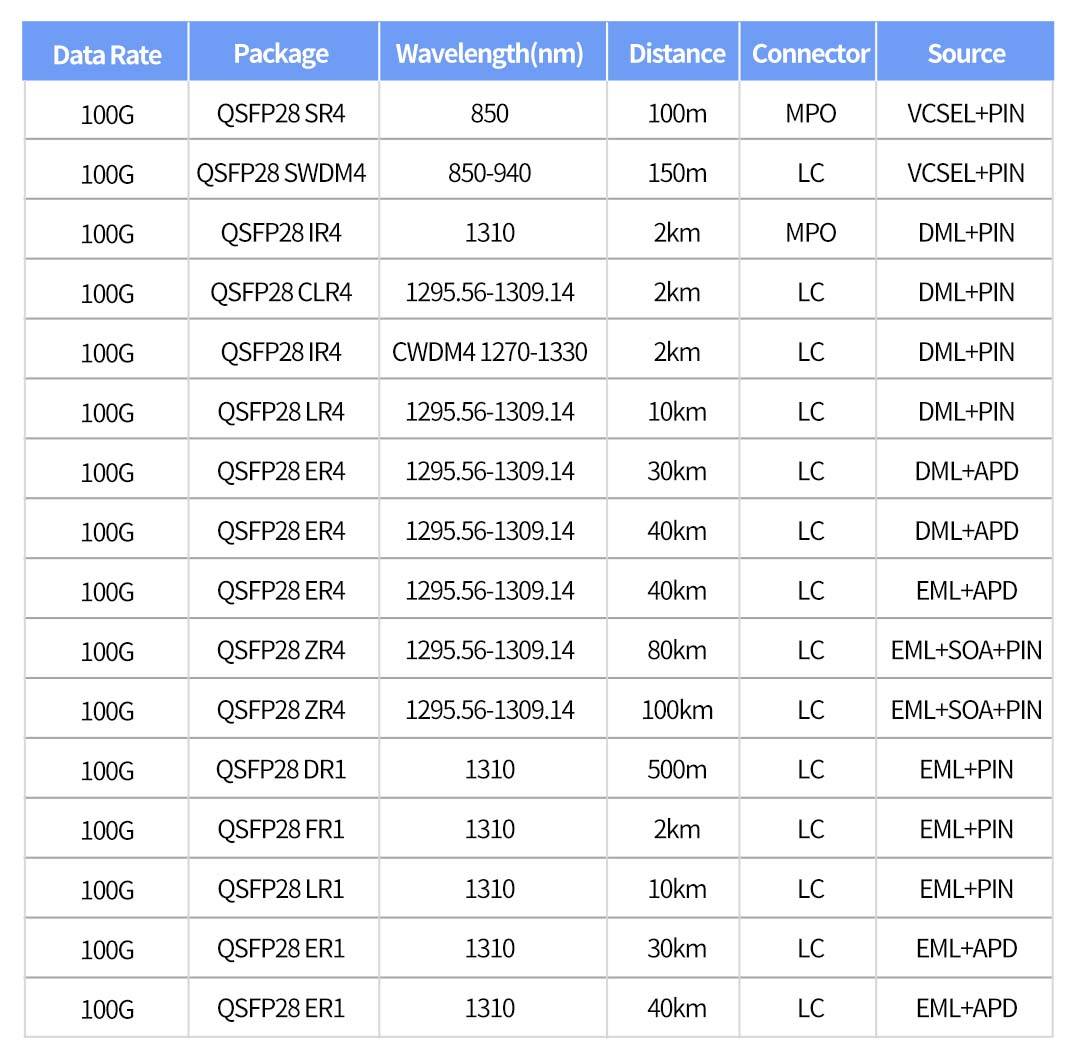Click the QSFP28 LR4 package cell
1080x1062 pixels.
(281, 412)
